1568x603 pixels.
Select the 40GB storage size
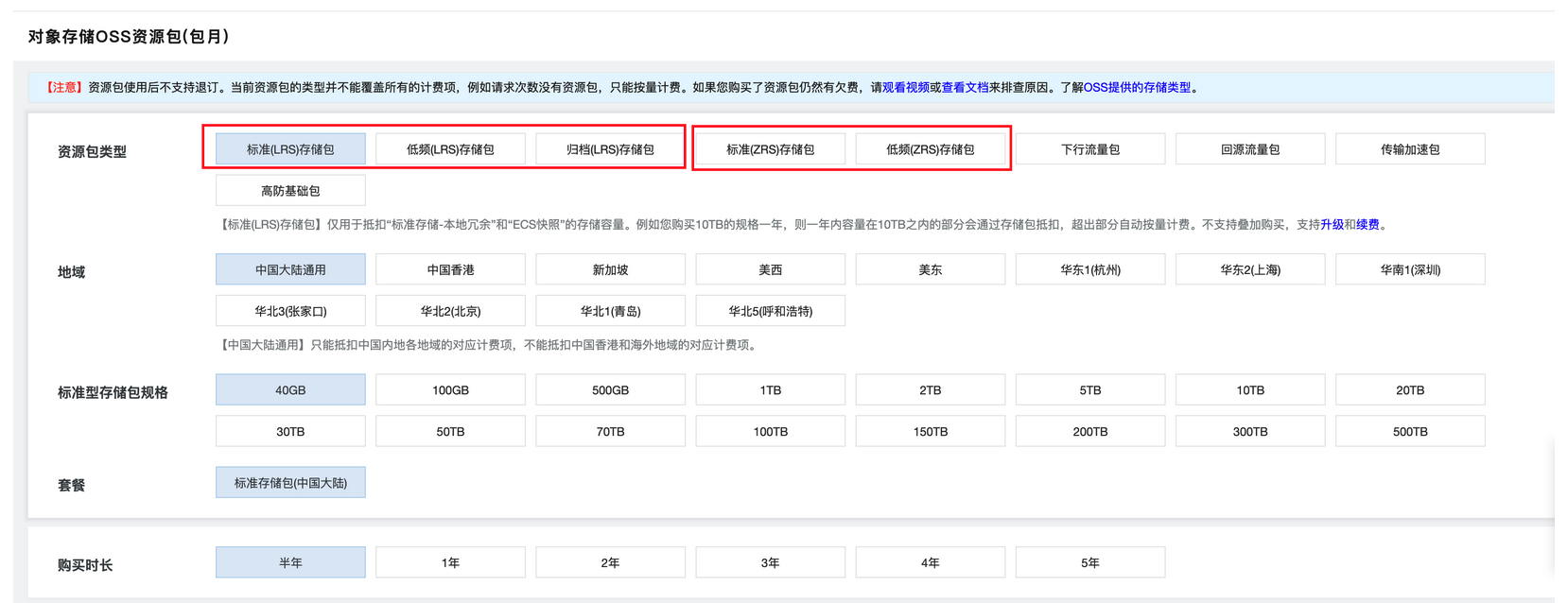coord(290,389)
